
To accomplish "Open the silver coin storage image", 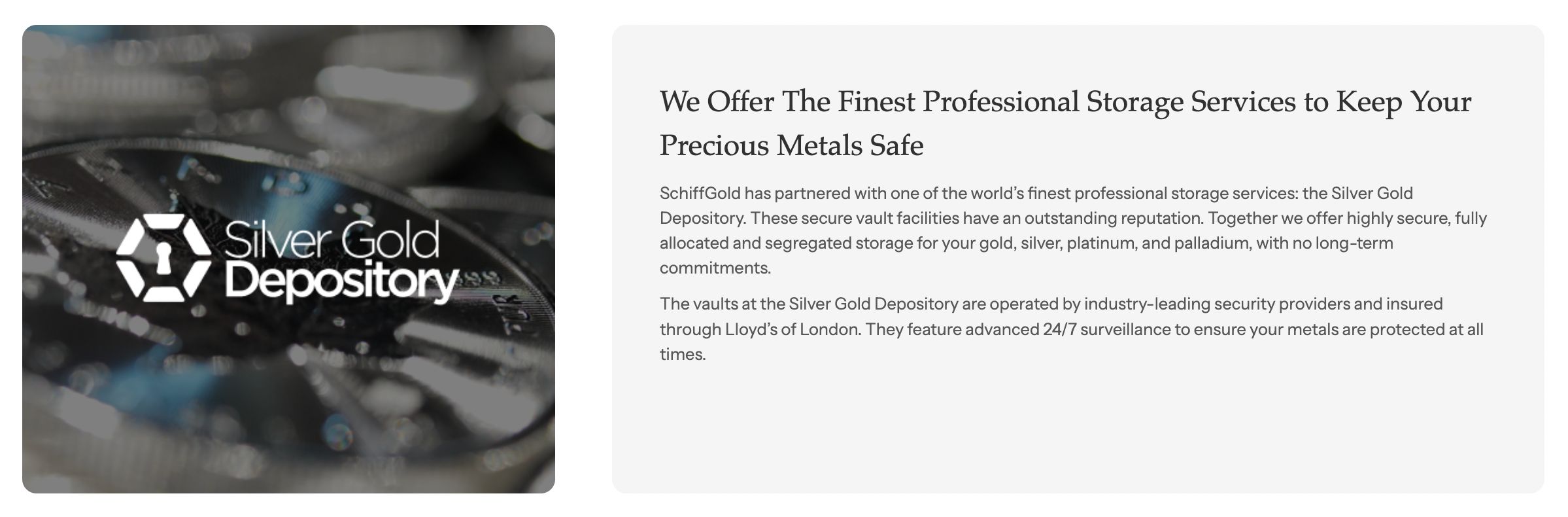I will click(x=288, y=259).
